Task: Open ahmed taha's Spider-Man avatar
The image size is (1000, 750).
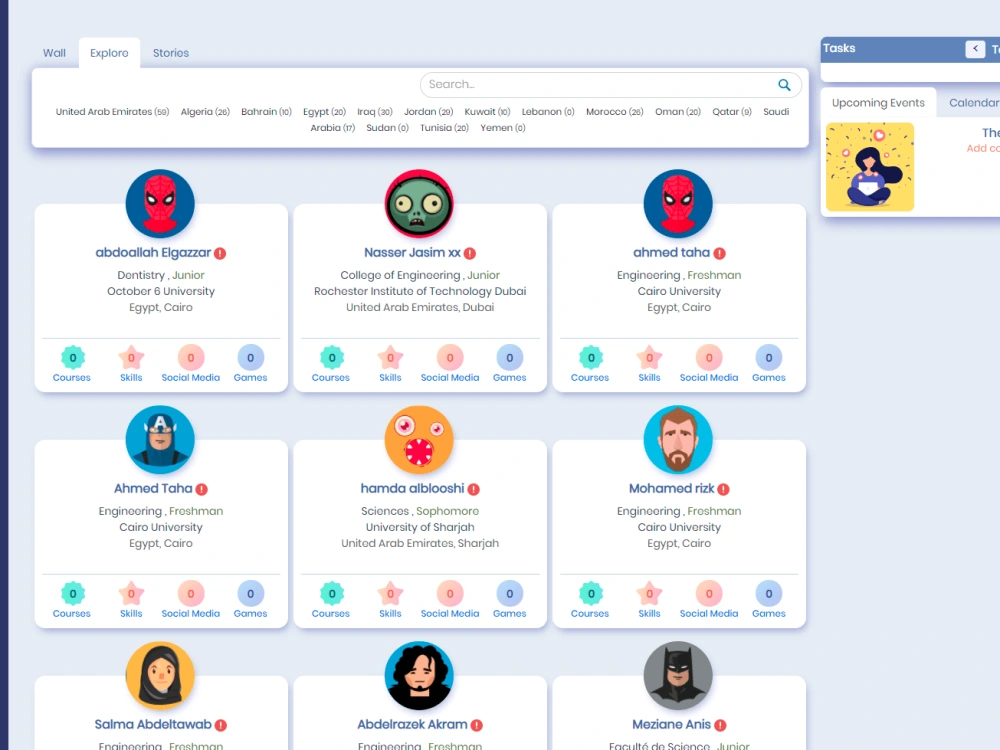Action: coord(678,203)
